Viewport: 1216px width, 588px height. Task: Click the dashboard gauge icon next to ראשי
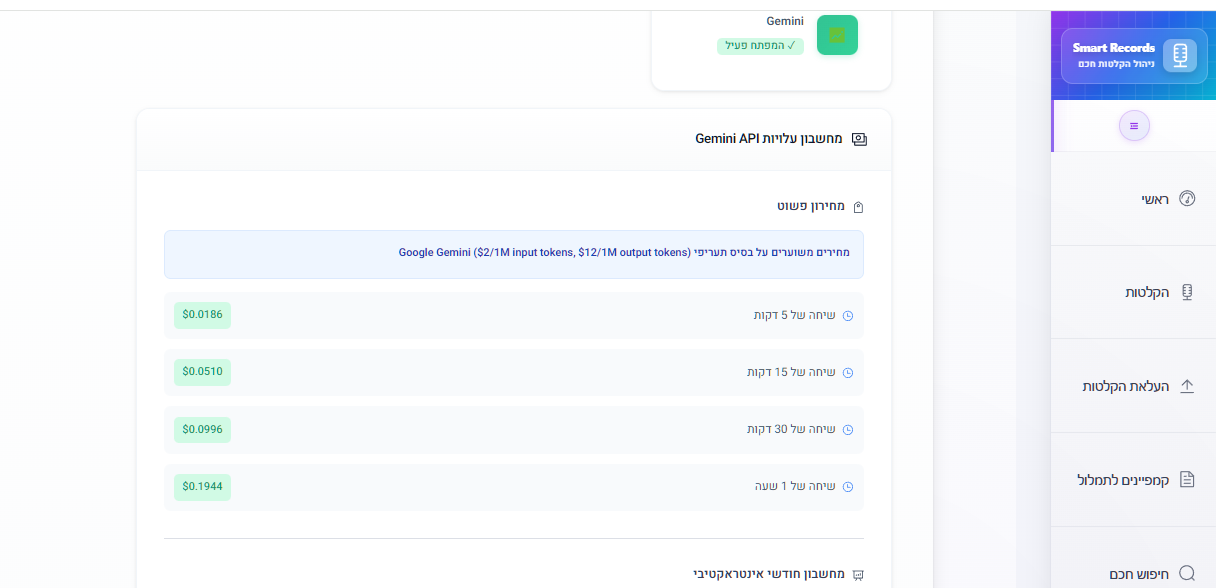point(1187,199)
